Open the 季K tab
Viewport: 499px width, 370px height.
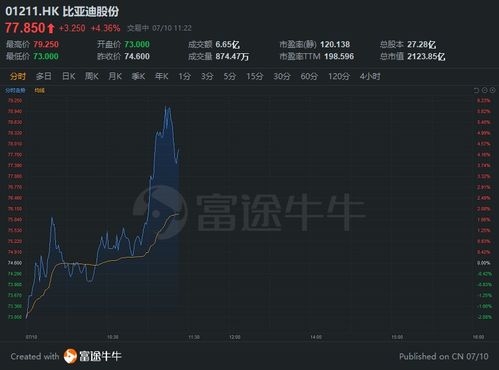pyautogui.click(x=138, y=76)
